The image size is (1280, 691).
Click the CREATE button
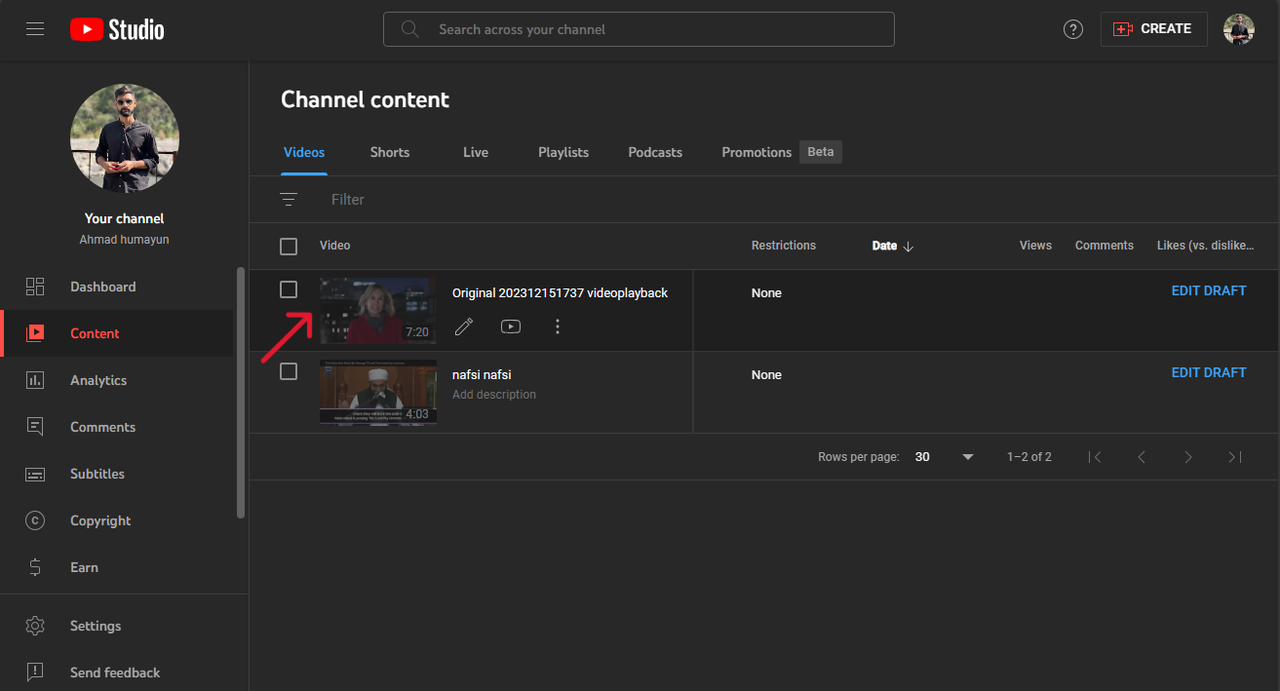[1154, 29]
